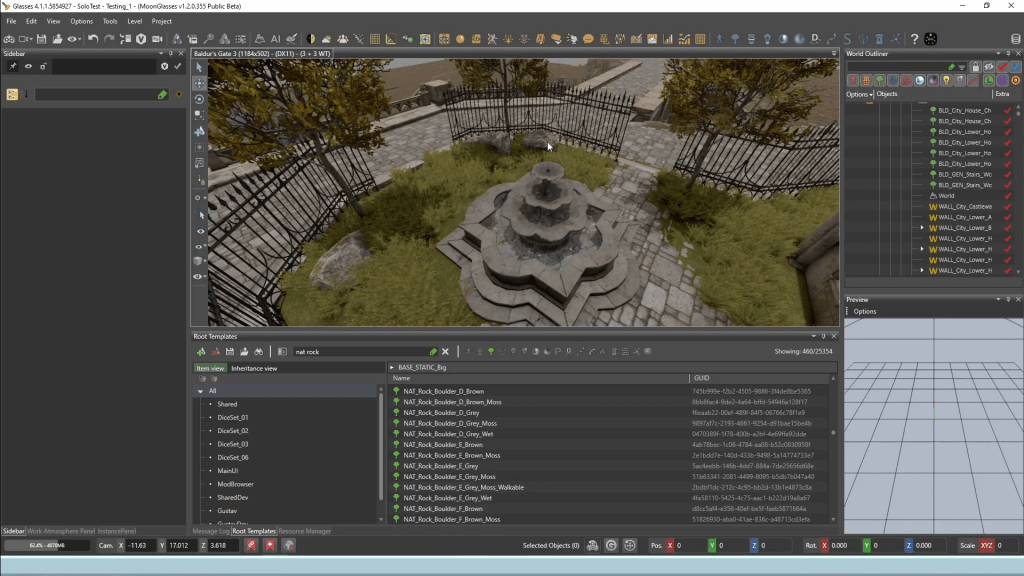Toggle red checkmark on the World outliner row
The height and width of the screenshot is (576, 1024).
(x=1007, y=196)
